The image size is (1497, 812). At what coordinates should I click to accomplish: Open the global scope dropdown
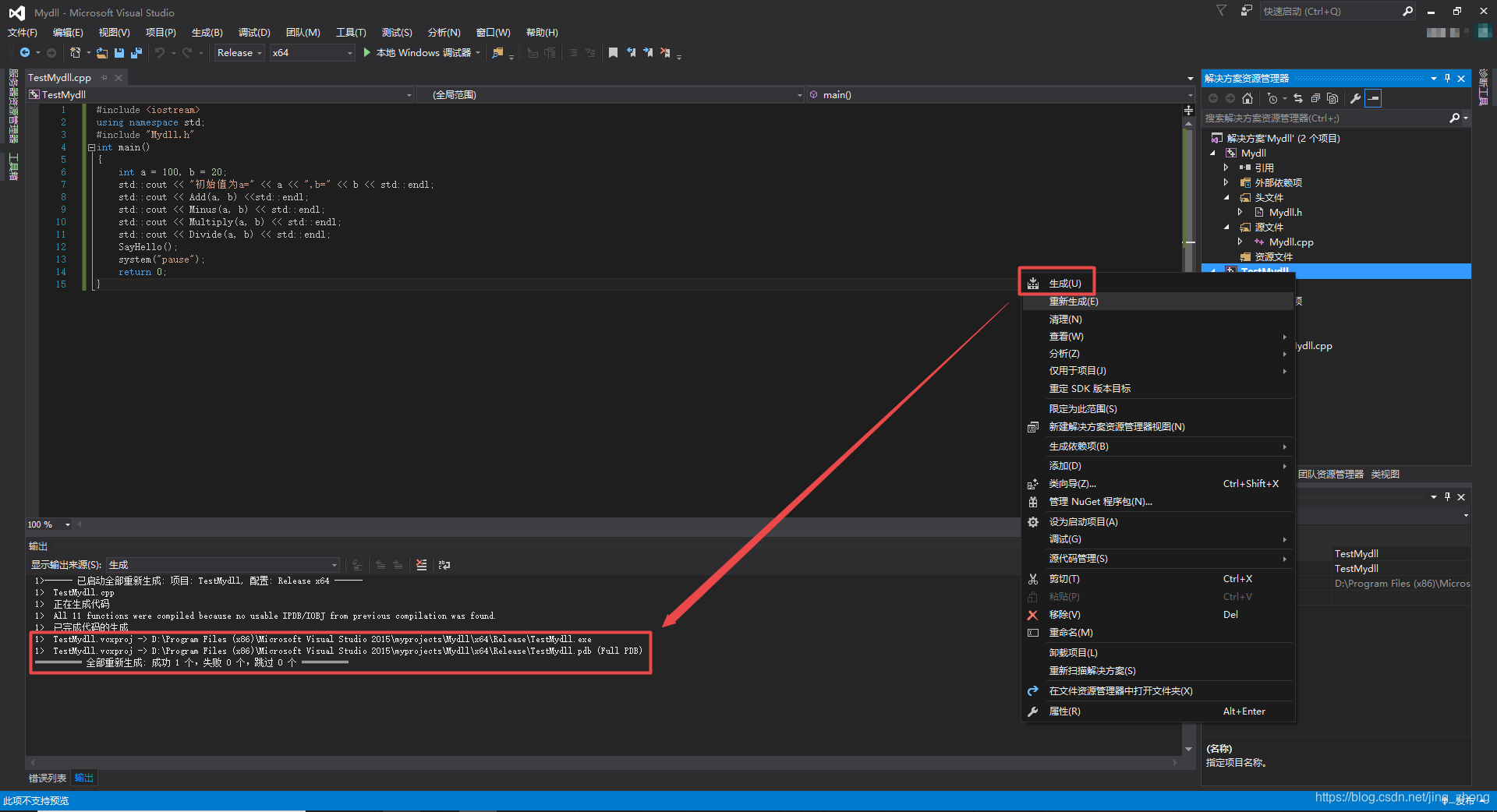tap(610, 94)
